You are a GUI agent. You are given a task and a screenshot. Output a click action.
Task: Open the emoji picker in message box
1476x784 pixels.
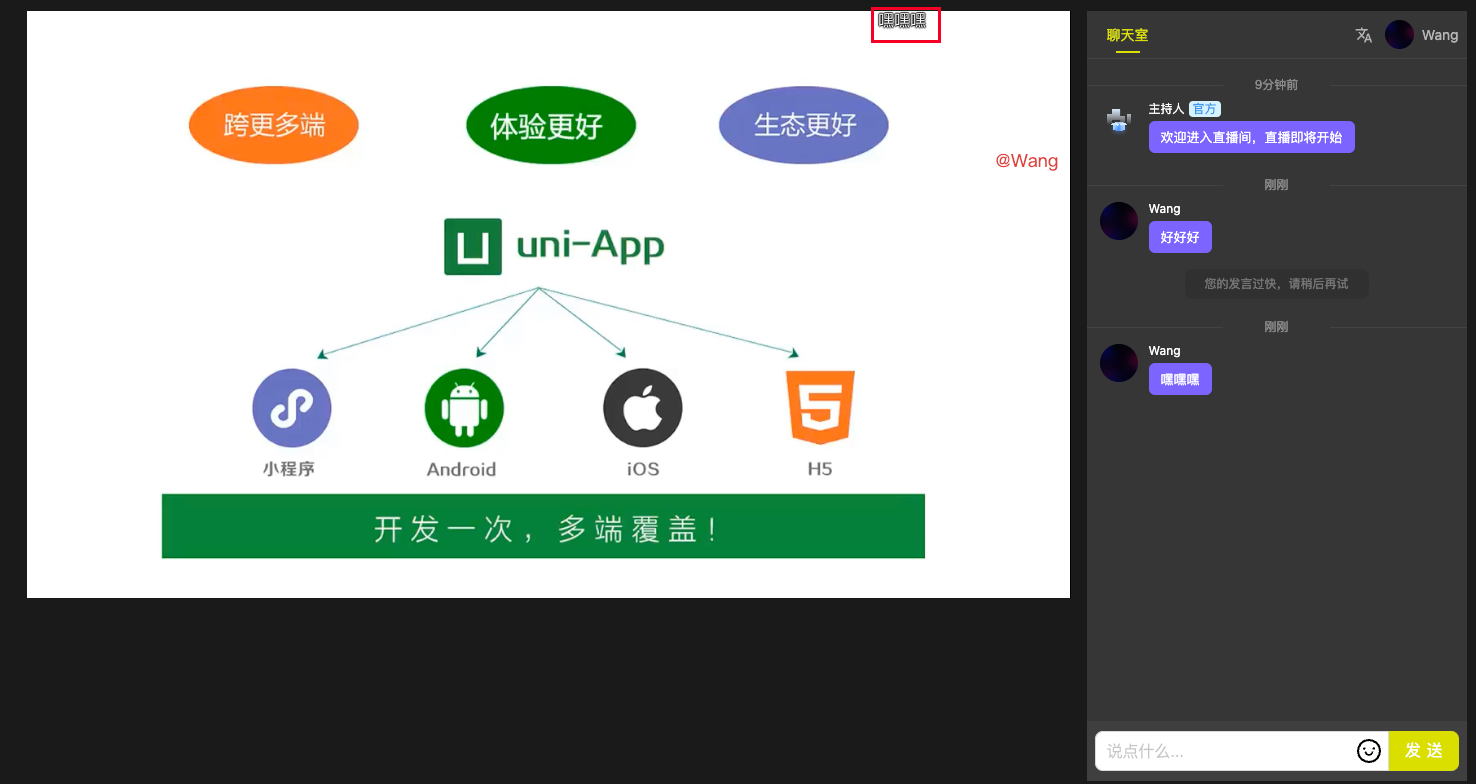click(1368, 750)
